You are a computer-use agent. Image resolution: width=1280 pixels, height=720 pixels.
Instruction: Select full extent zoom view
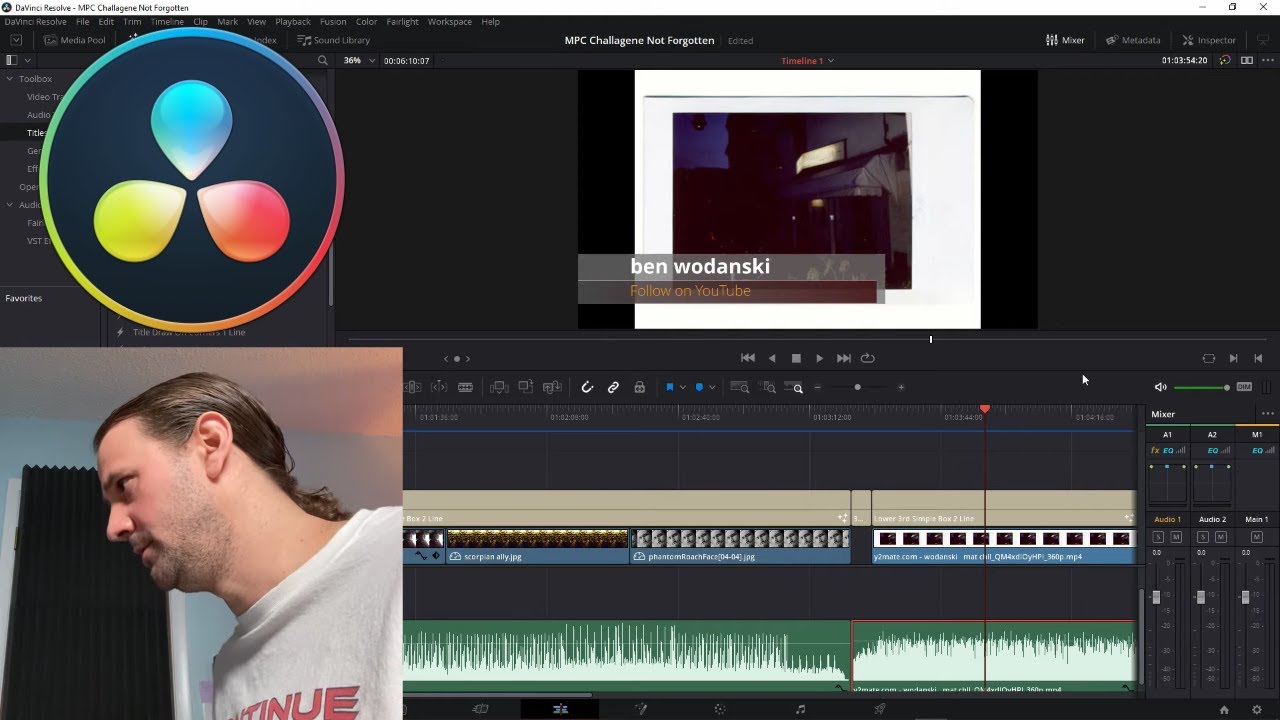point(740,387)
